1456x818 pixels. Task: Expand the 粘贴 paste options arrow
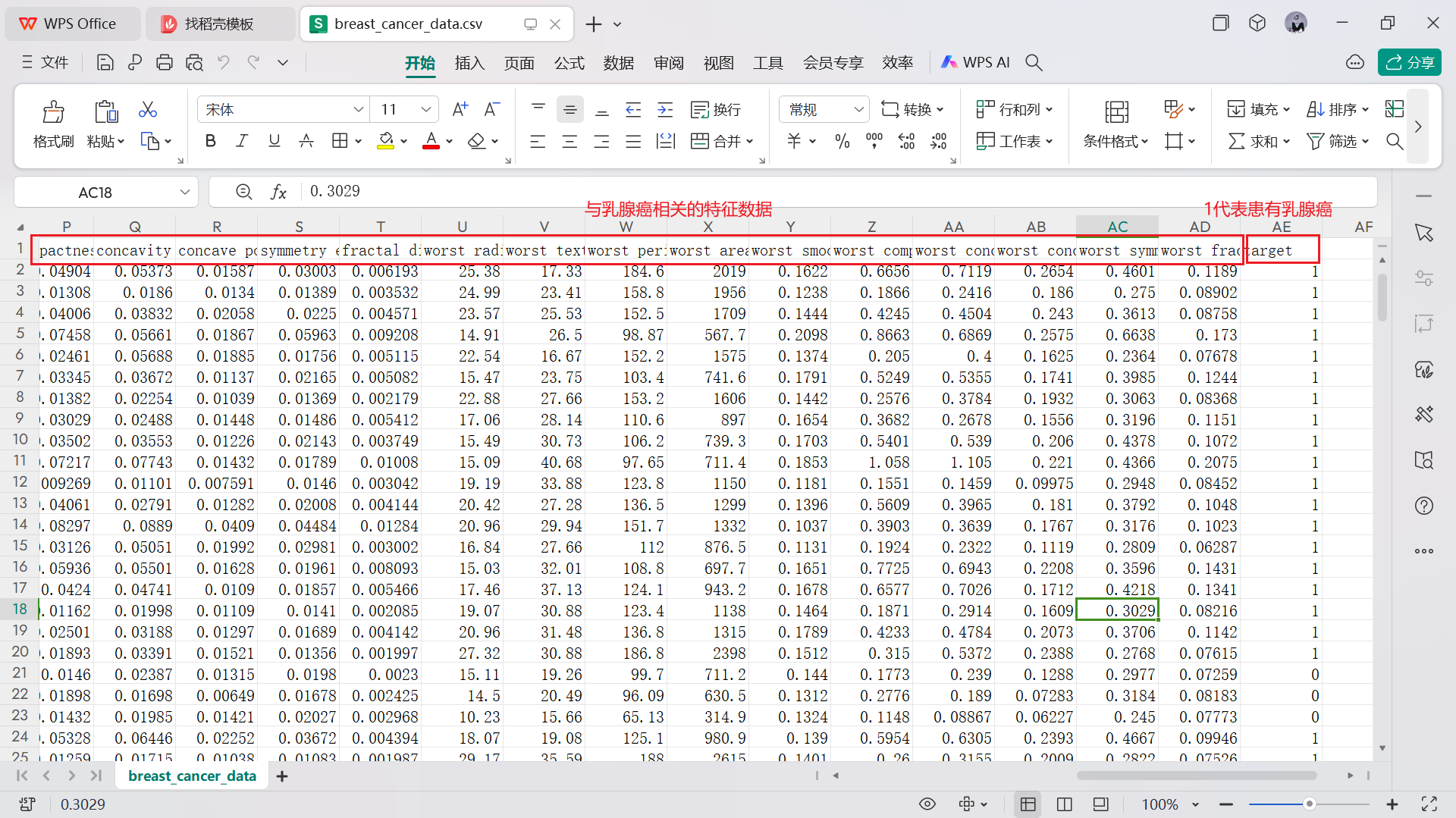(x=120, y=142)
